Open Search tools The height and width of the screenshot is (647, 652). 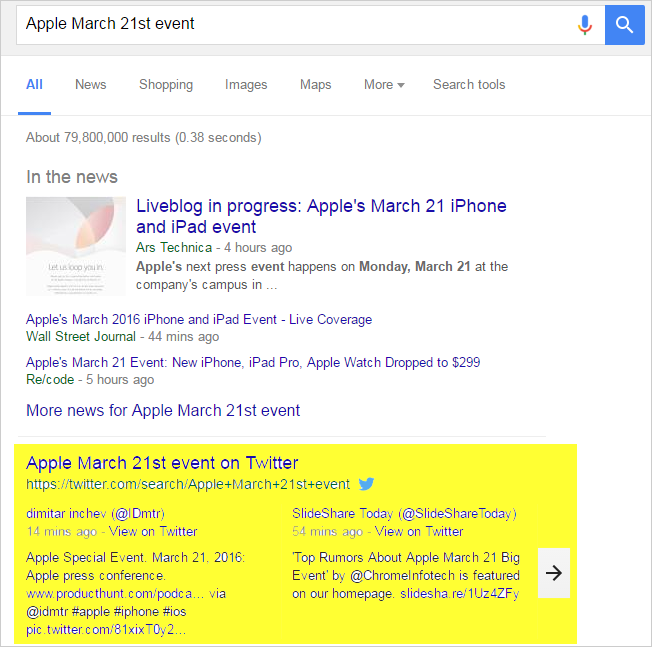coord(469,84)
